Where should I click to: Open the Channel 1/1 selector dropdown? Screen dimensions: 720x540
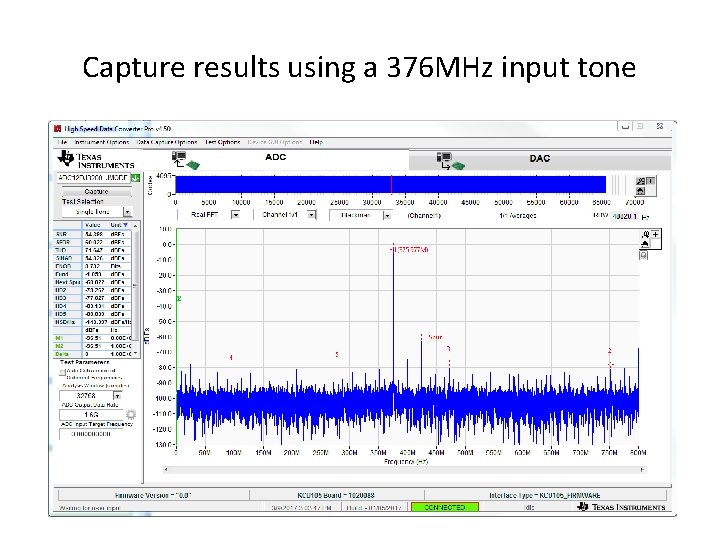pos(312,214)
